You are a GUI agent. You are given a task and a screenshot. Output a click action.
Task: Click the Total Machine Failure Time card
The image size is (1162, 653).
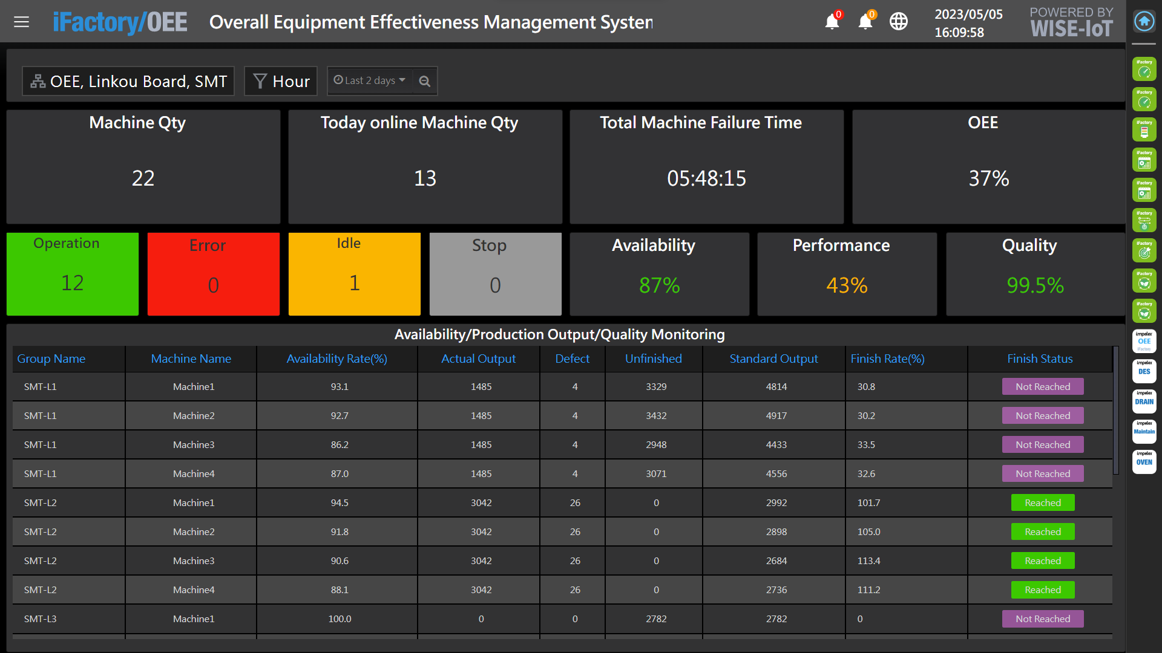[707, 167]
